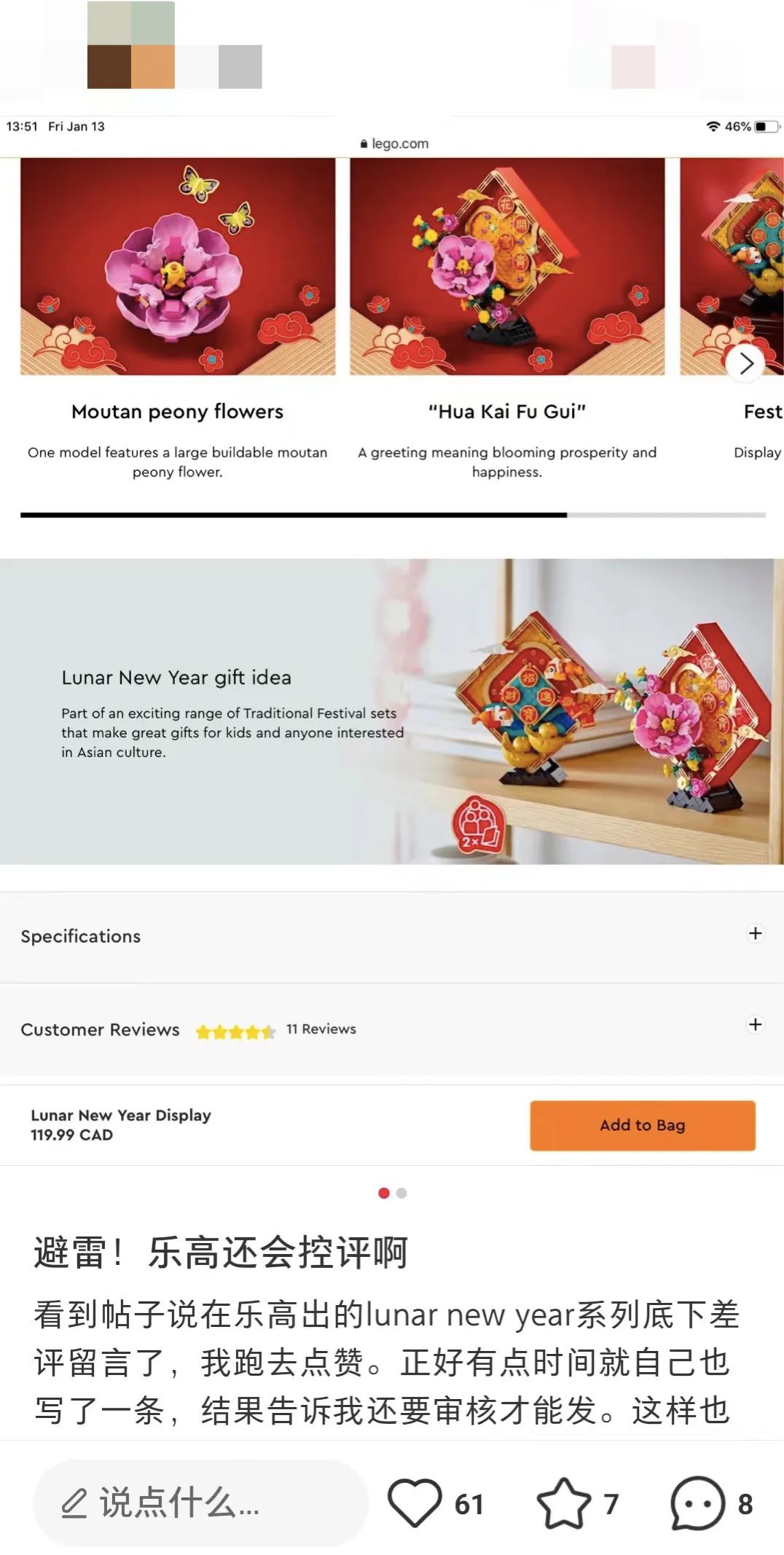Open the 11 Reviews link
This screenshot has width=784, height=1555.
pos(321,1029)
